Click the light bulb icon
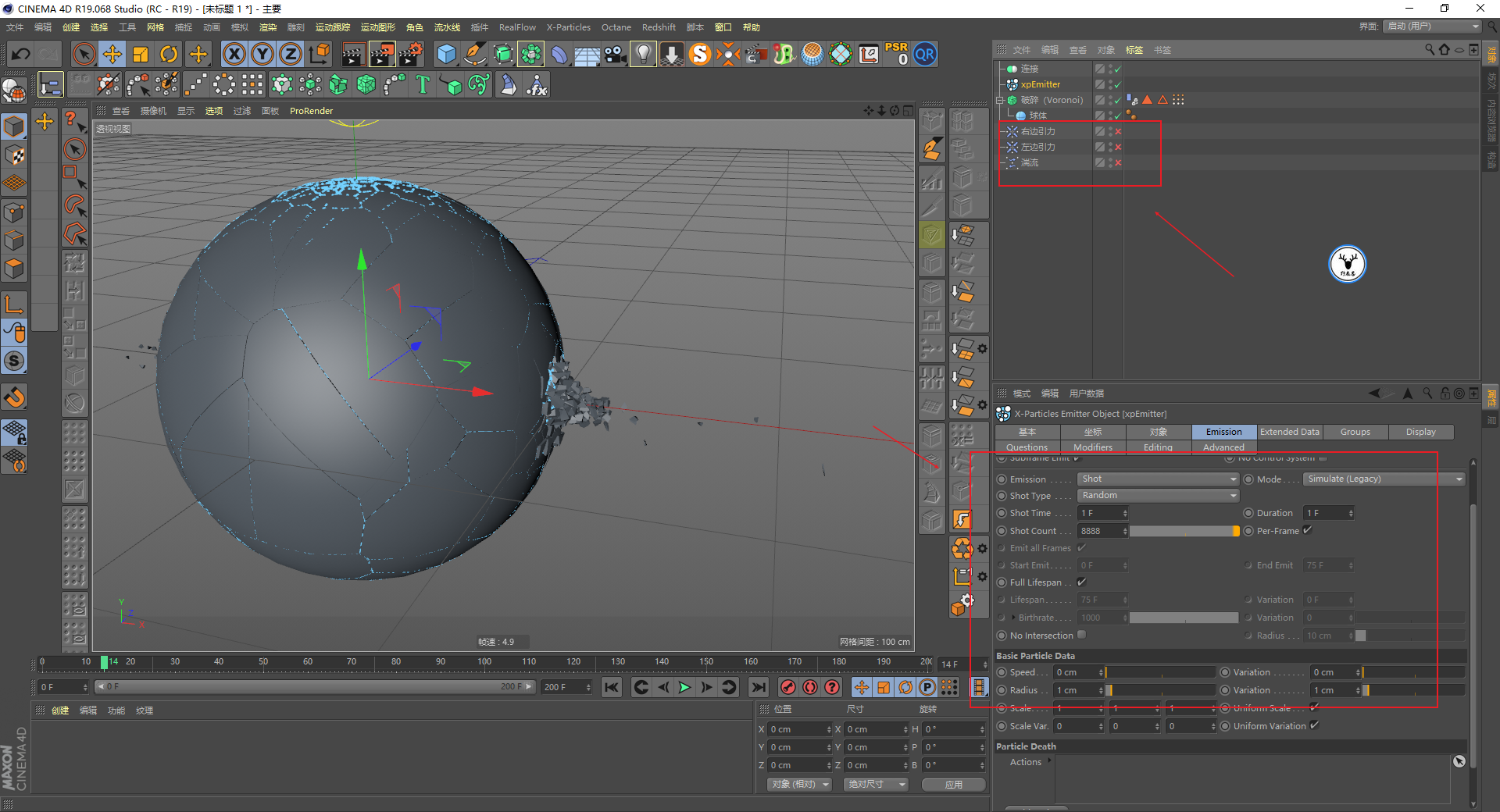Viewport: 1500px width, 812px height. tap(643, 54)
